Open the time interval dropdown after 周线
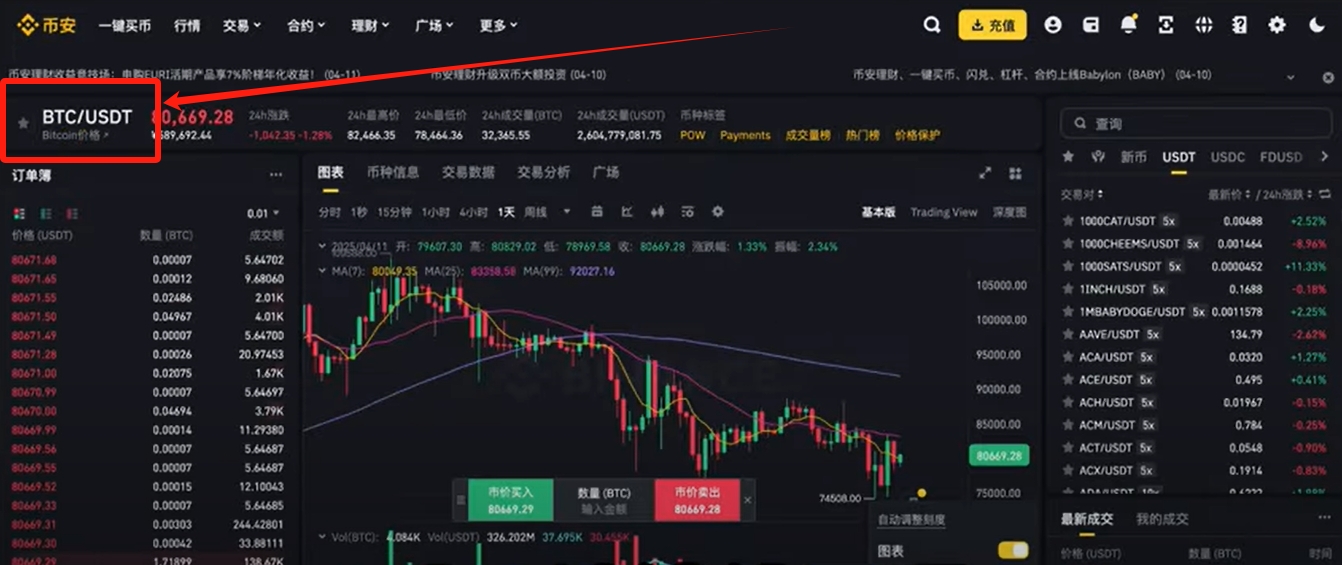Image resolution: width=1342 pixels, height=565 pixels. (x=567, y=212)
